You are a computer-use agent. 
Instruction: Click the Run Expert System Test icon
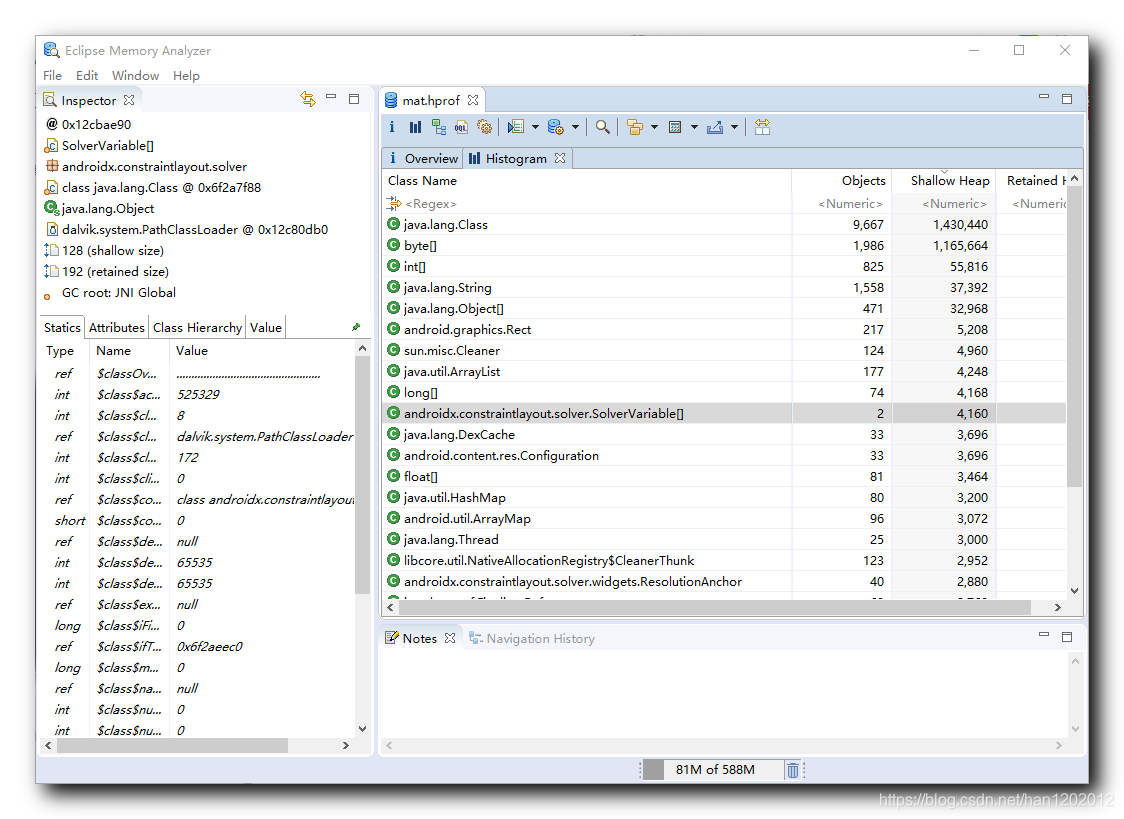pos(515,127)
